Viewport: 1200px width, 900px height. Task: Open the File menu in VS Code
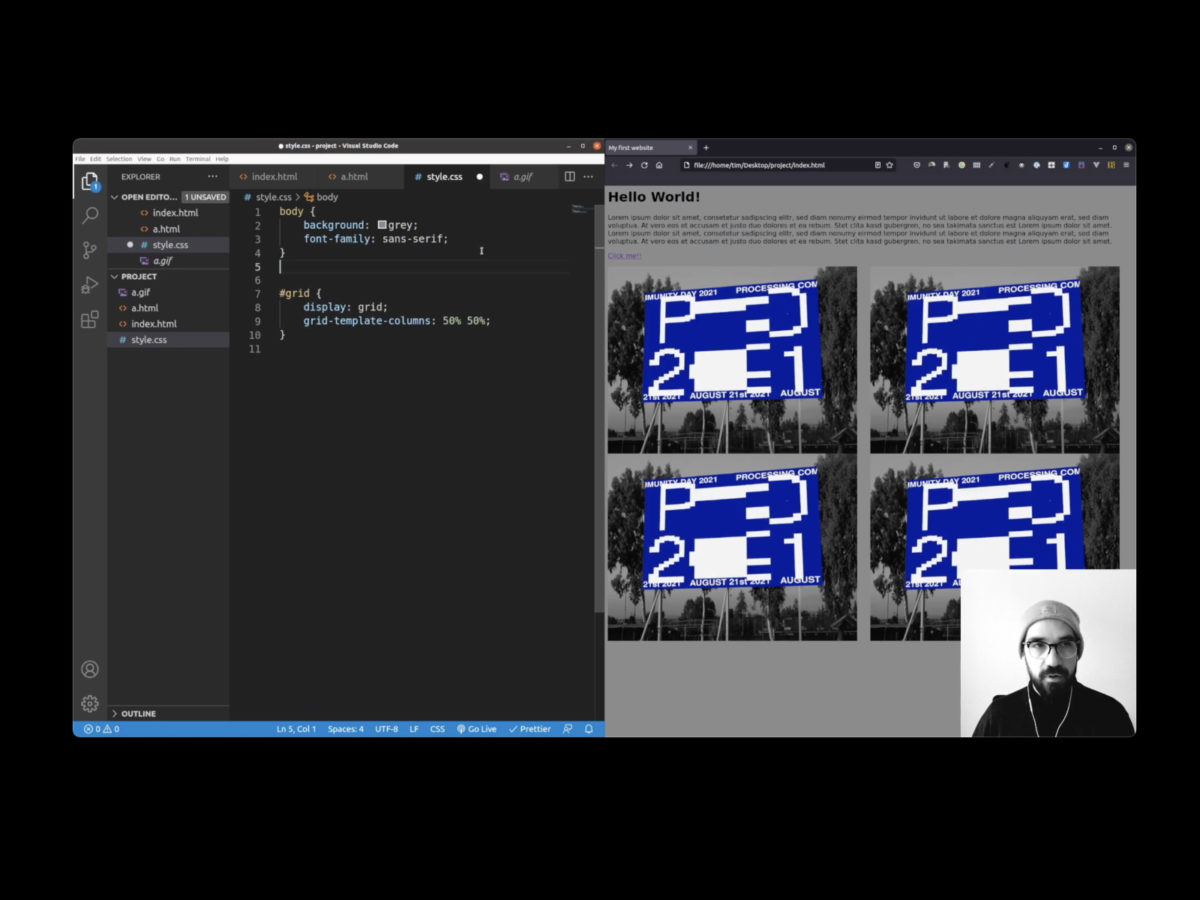tap(80, 159)
